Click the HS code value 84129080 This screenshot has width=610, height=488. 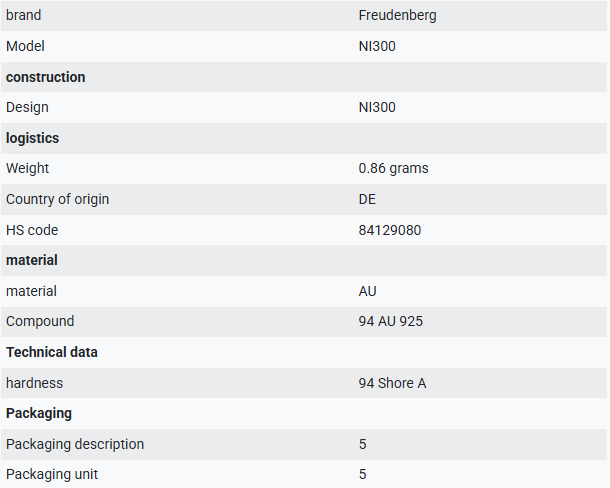click(x=390, y=230)
